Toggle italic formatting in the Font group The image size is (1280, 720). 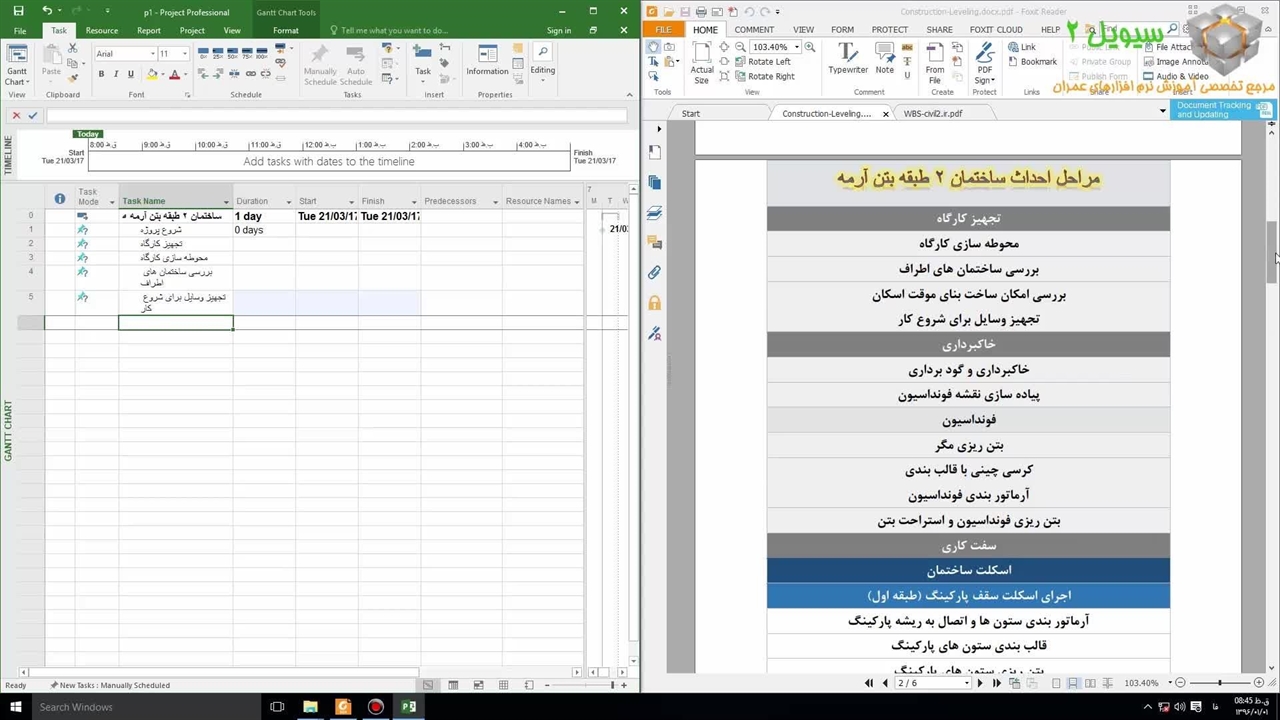116,74
